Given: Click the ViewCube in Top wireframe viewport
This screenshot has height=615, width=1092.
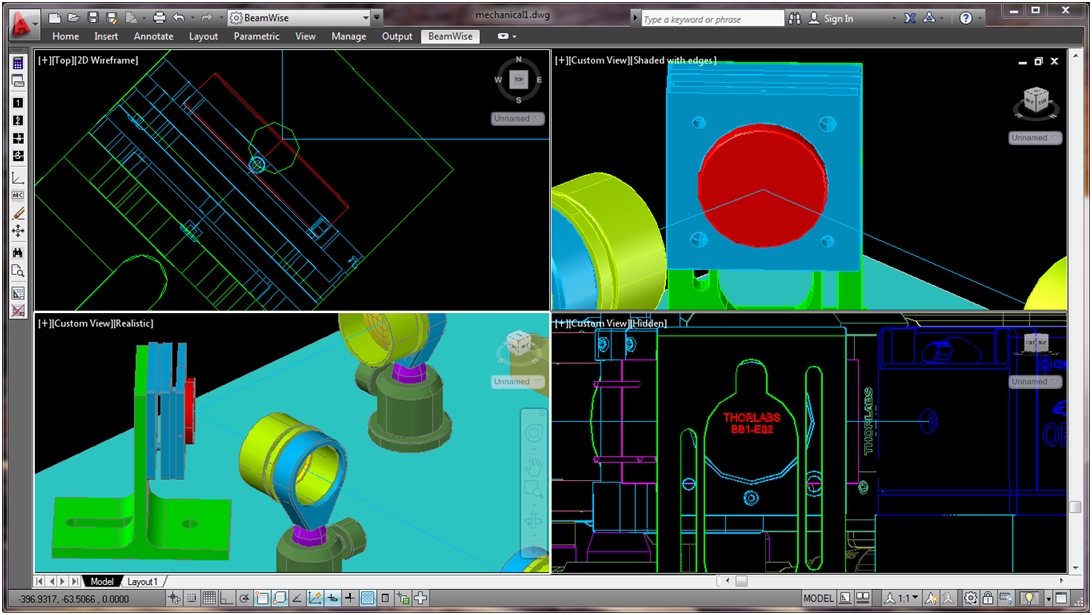Looking at the screenshot, I should tap(518, 80).
